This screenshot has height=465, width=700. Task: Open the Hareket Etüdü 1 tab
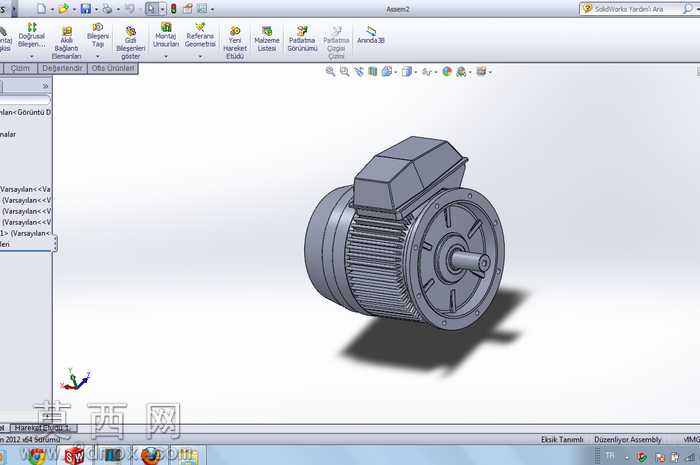click(x=43, y=428)
